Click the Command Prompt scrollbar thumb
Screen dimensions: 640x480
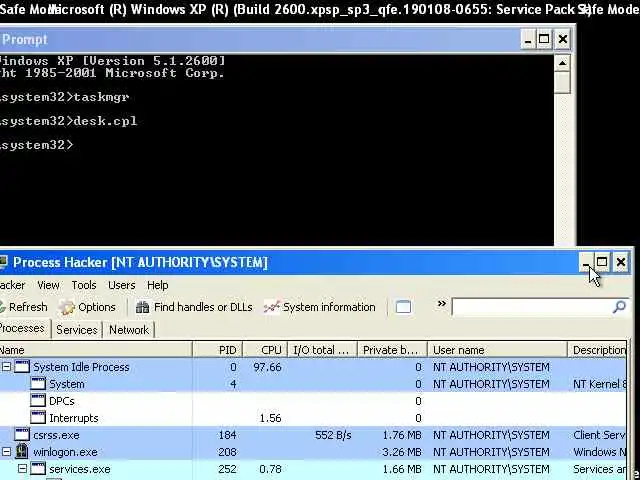point(562,82)
